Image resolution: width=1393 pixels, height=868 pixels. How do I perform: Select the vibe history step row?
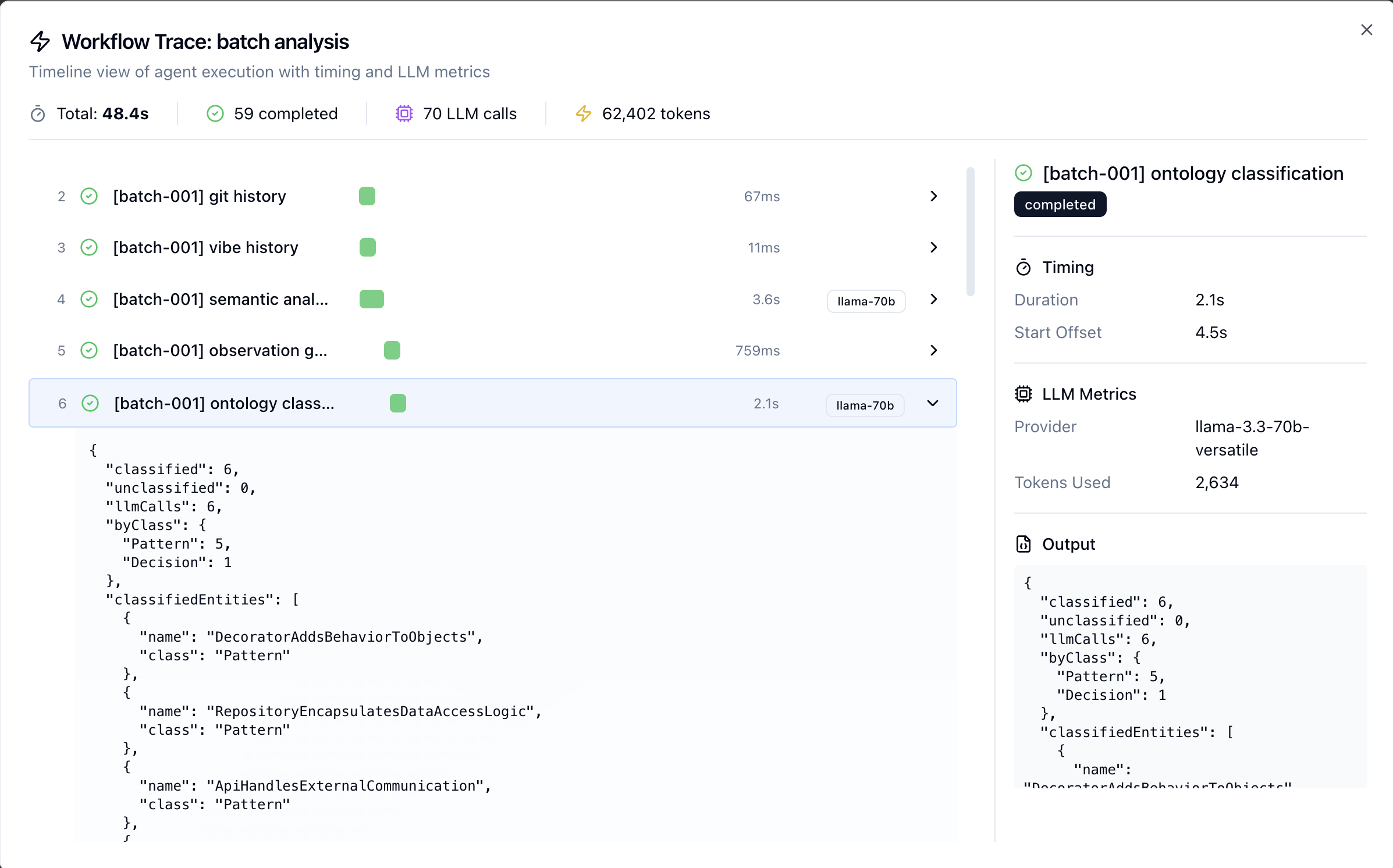pos(493,248)
